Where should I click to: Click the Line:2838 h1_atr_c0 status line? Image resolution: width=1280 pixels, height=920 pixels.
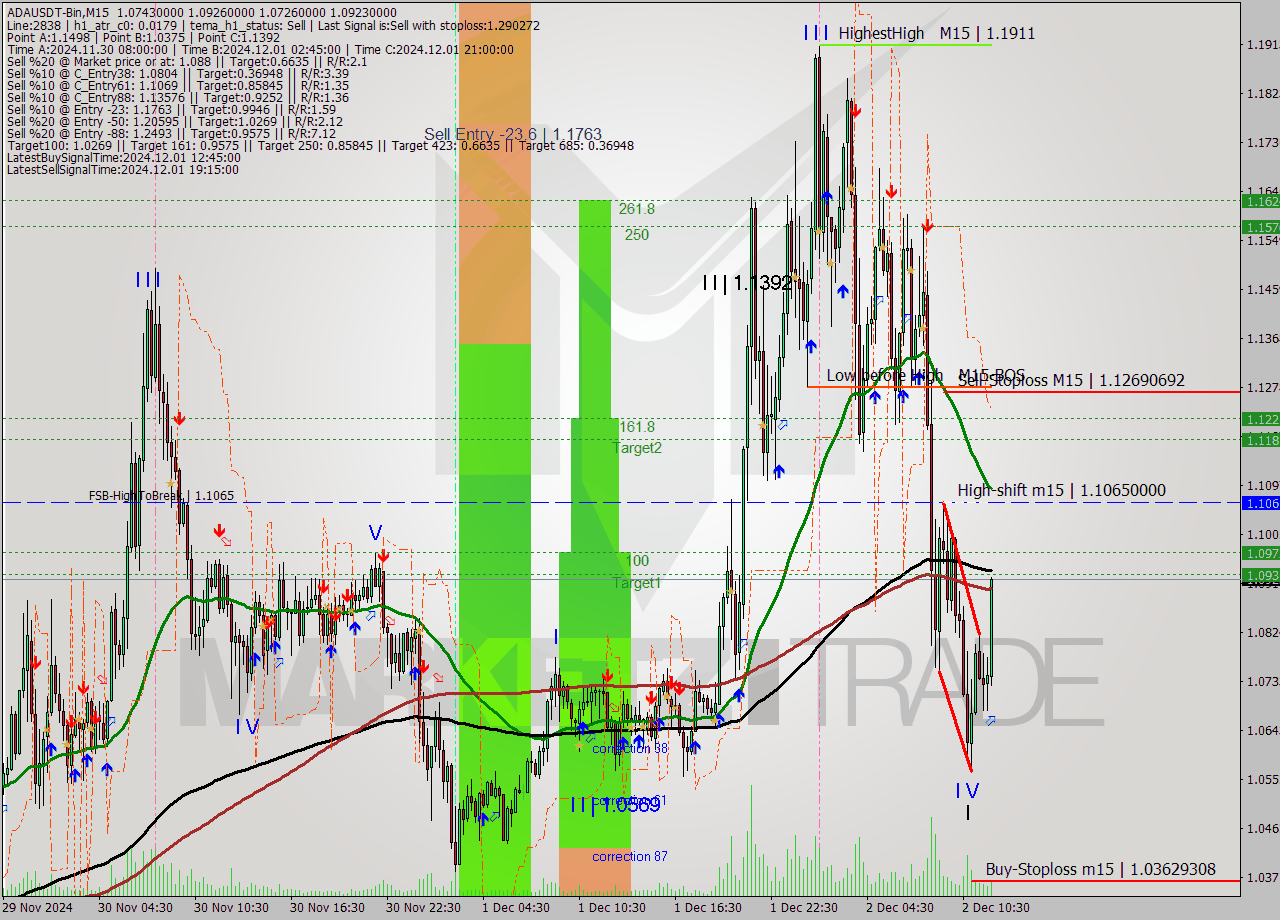tap(273, 26)
